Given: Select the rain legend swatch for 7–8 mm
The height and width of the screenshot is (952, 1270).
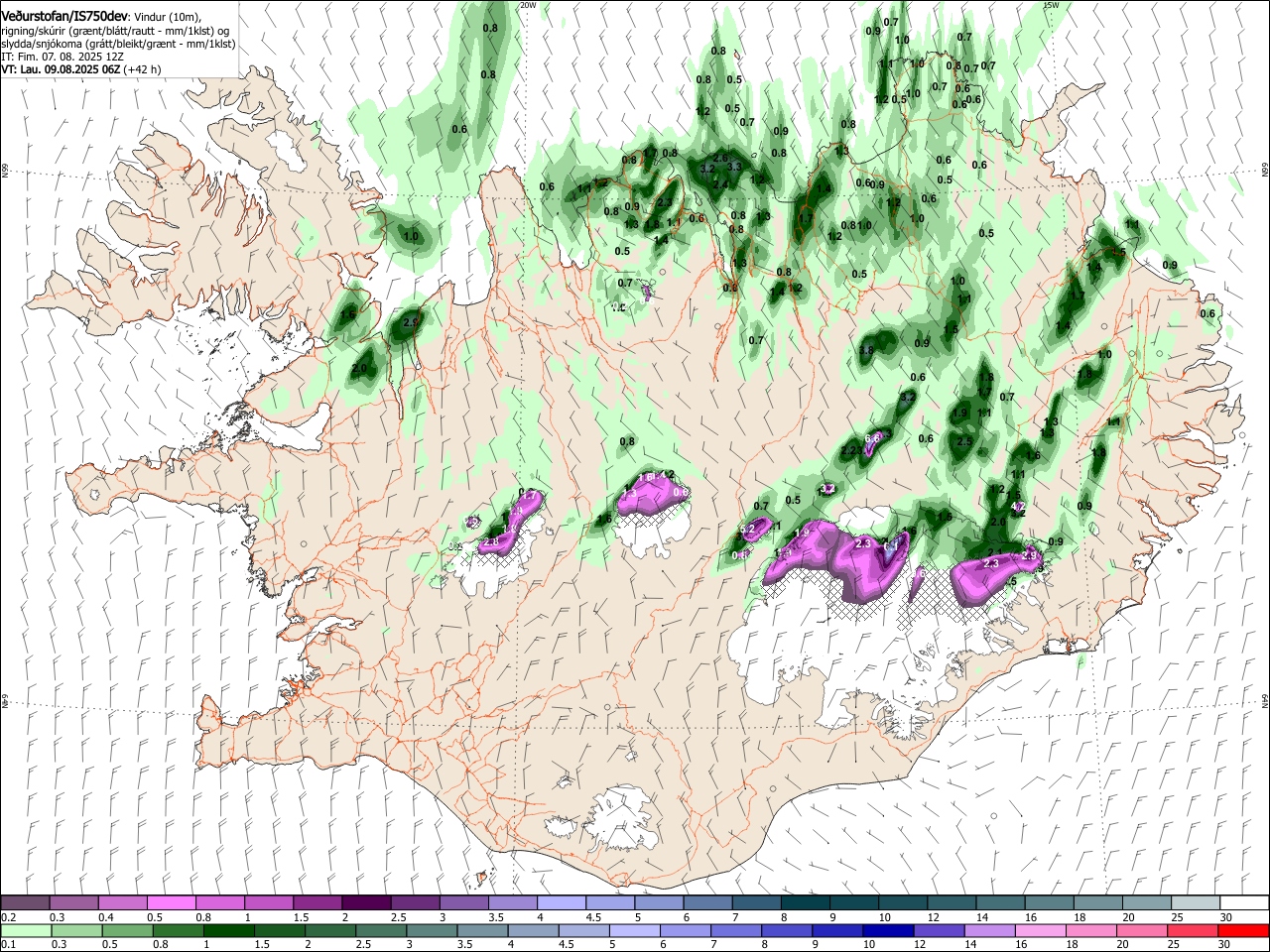Looking at the screenshot, I should [x=735, y=931].
